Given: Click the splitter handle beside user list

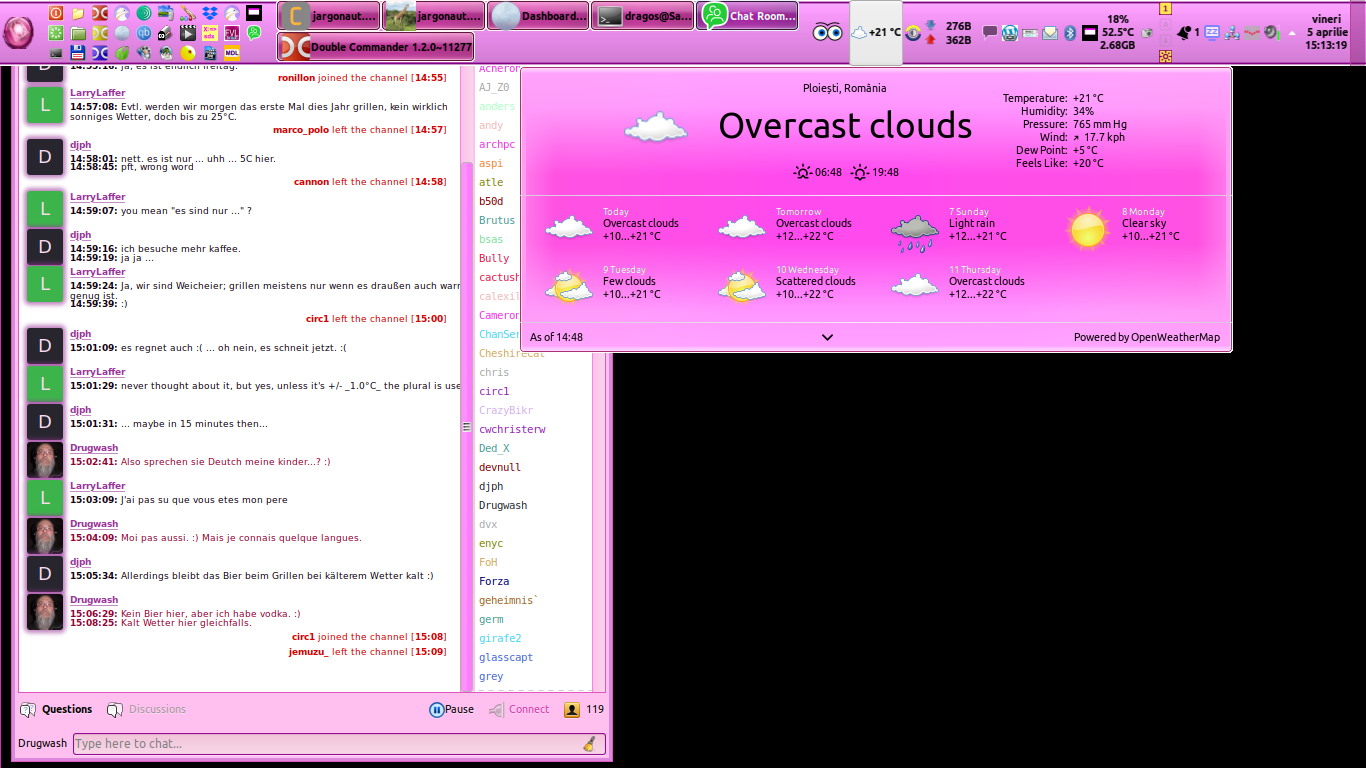Looking at the screenshot, I should (x=466, y=427).
